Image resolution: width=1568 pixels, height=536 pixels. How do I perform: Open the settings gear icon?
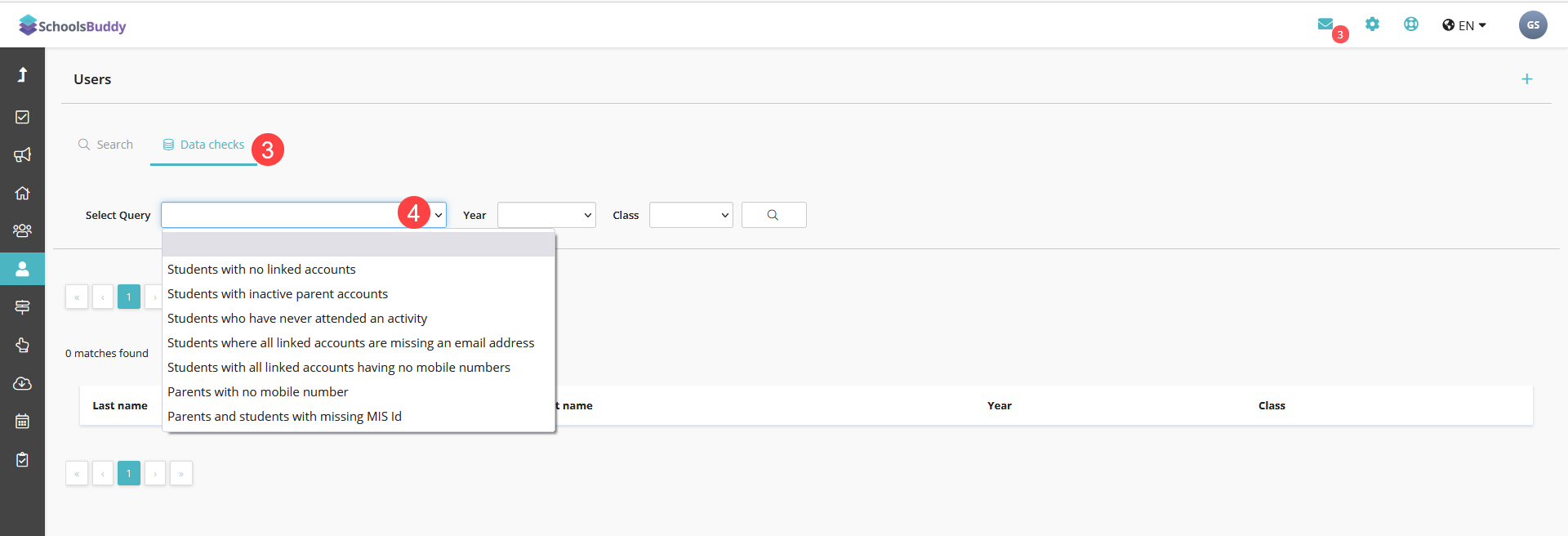coord(1373,25)
